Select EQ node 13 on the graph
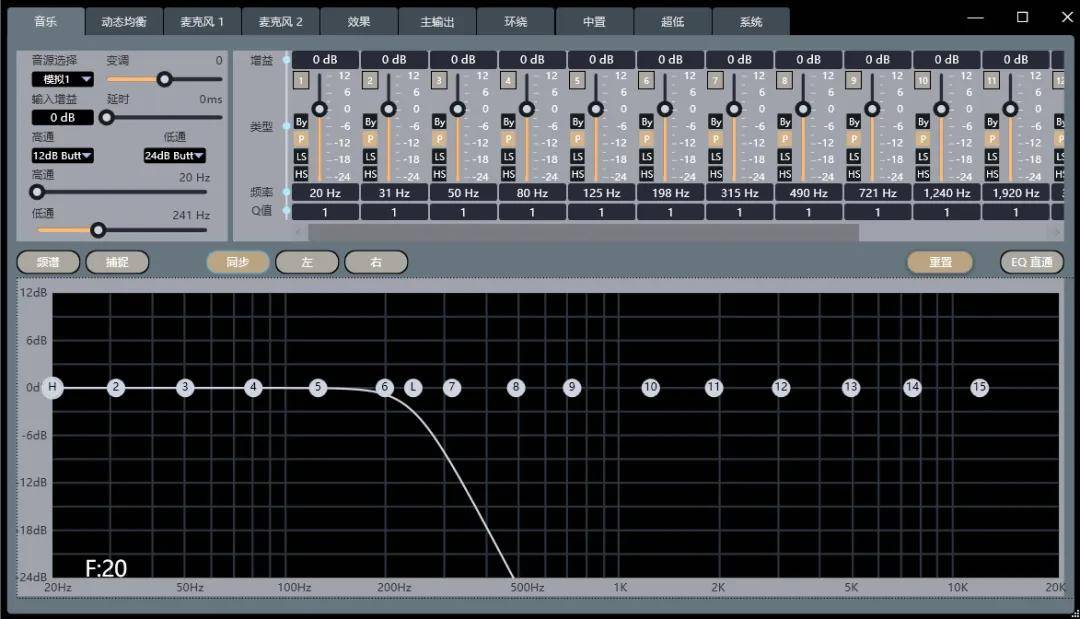The height and width of the screenshot is (619, 1080). click(851, 387)
